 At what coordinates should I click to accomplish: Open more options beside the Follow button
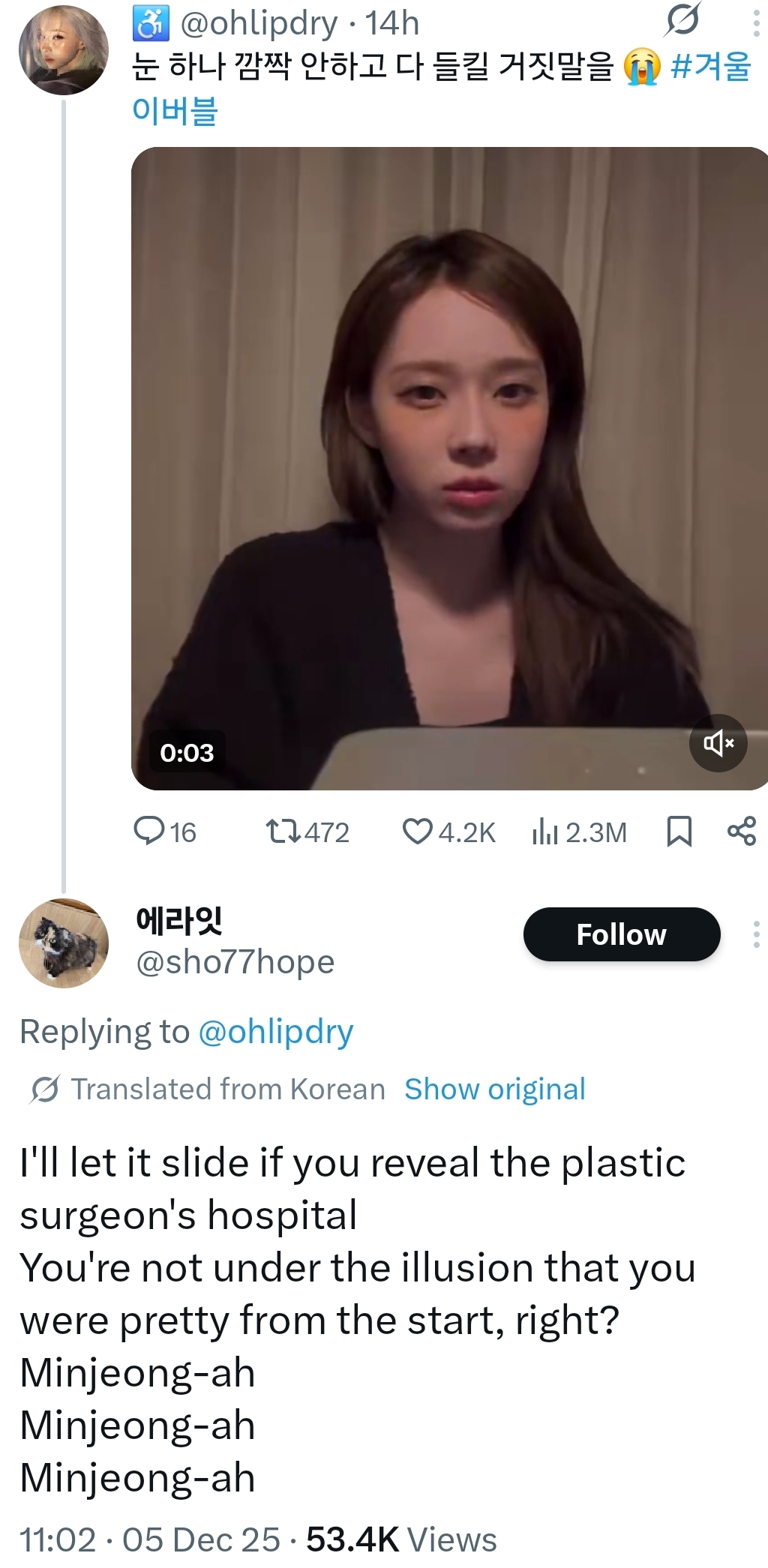pyautogui.click(x=756, y=934)
